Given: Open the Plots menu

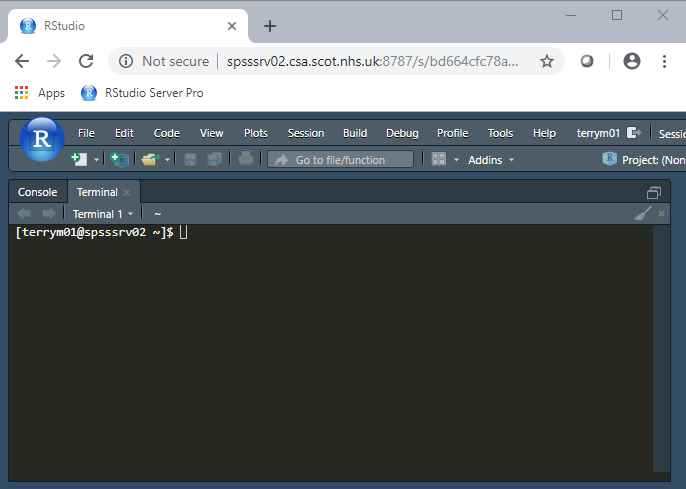Looking at the screenshot, I should pos(256,133).
